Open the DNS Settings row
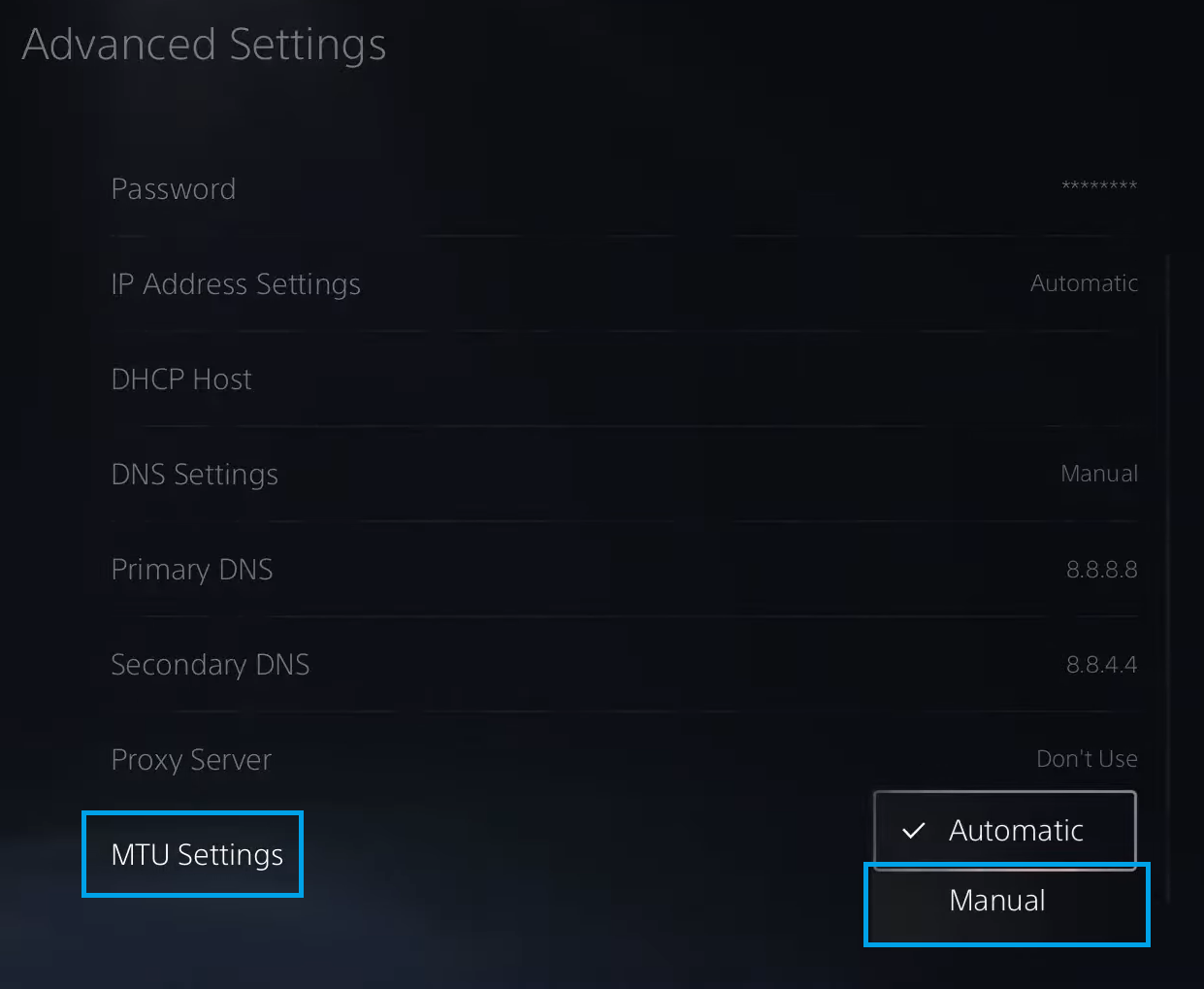 [195, 474]
